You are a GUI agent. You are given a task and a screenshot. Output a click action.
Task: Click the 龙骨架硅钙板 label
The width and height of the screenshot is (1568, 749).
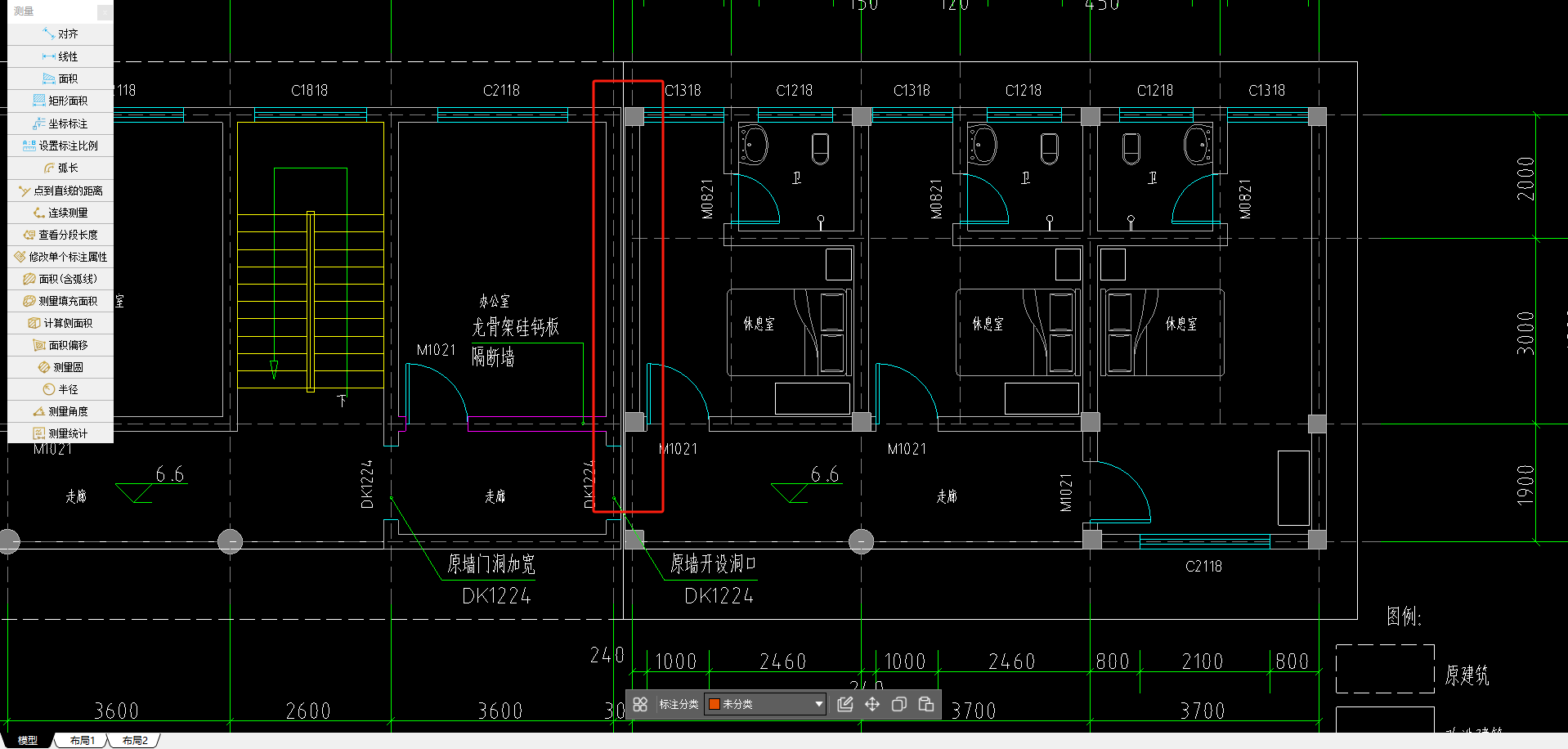pyautogui.click(x=515, y=327)
